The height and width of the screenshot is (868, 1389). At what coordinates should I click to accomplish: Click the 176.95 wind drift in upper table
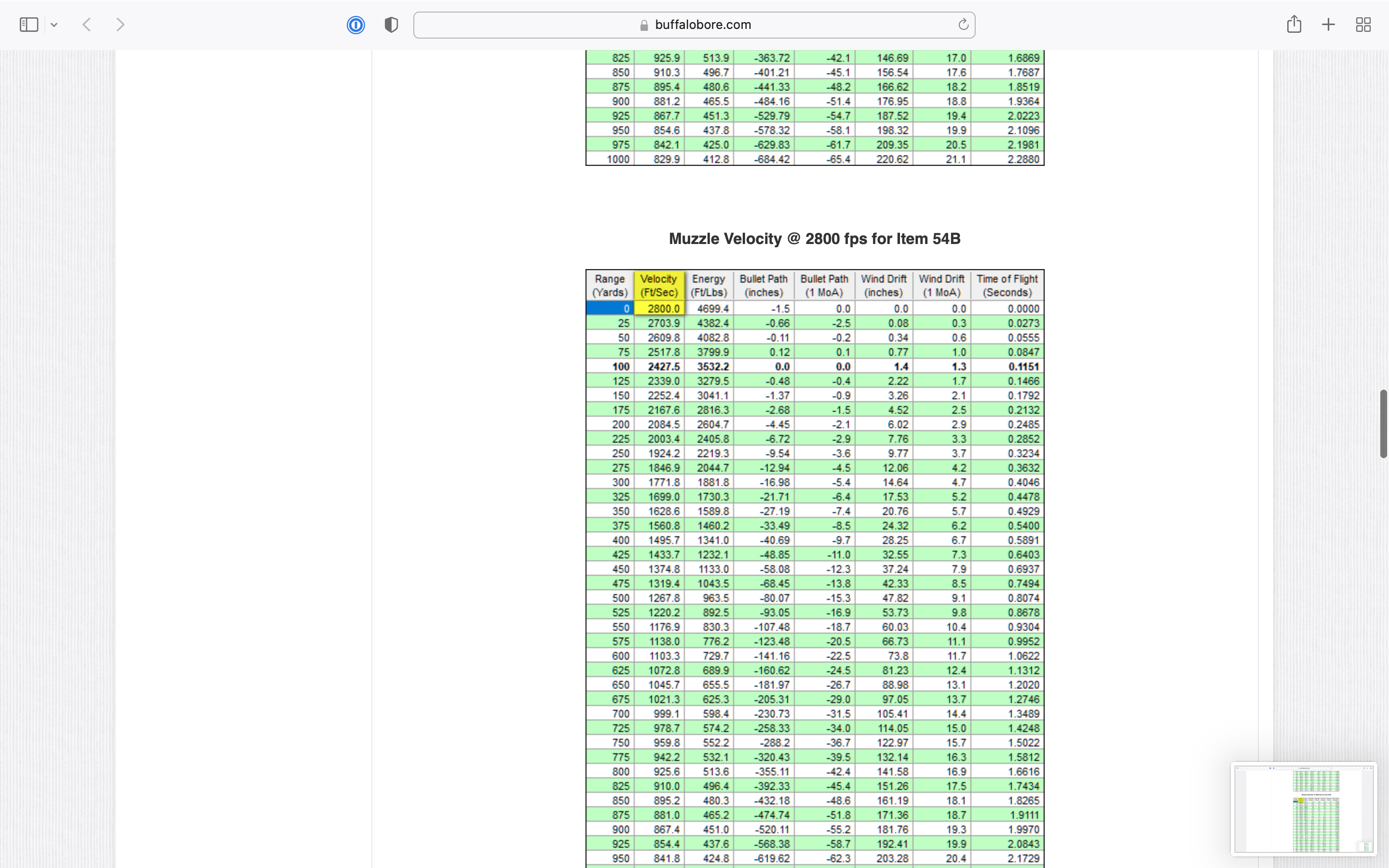(884, 102)
